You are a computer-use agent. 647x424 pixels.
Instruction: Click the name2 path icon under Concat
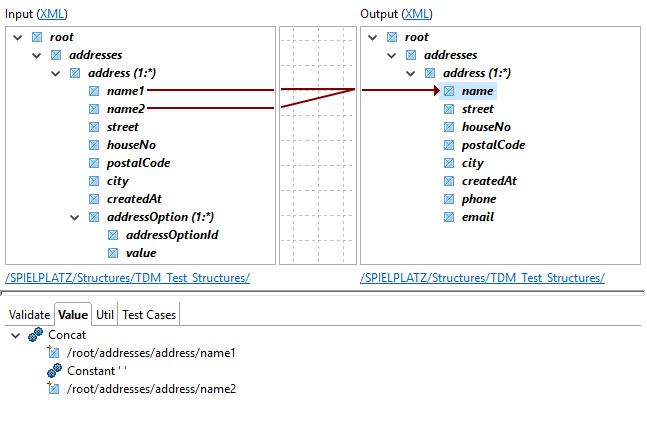click(x=54, y=389)
